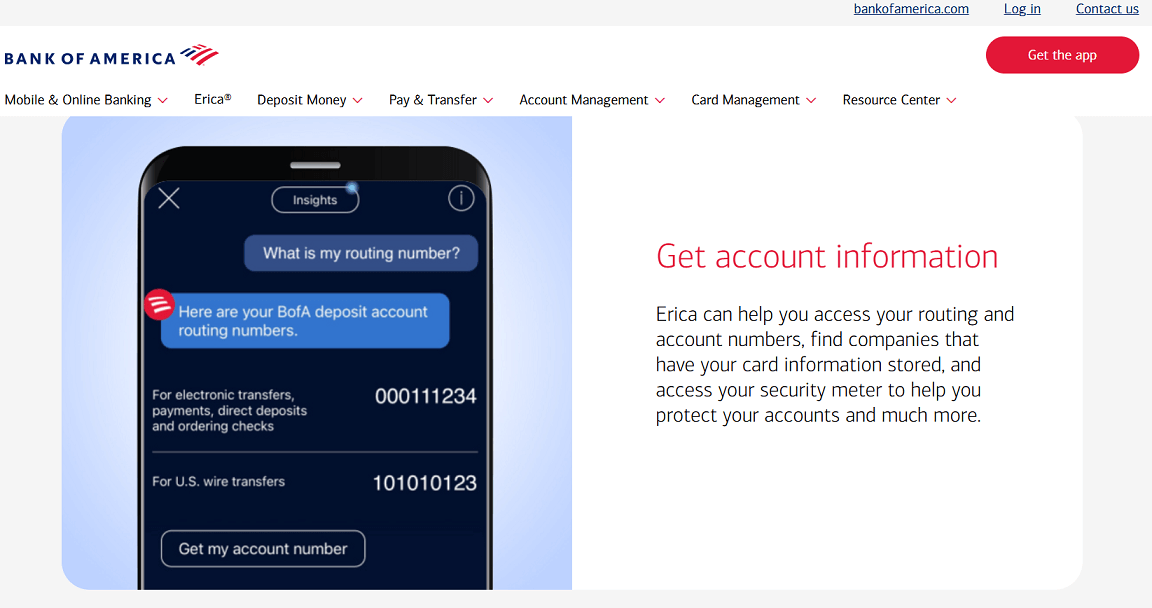The image size is (1152, 608).
Task: Open the Account Management dropdown
Action: pyautogui.click(x=584, y=100)
